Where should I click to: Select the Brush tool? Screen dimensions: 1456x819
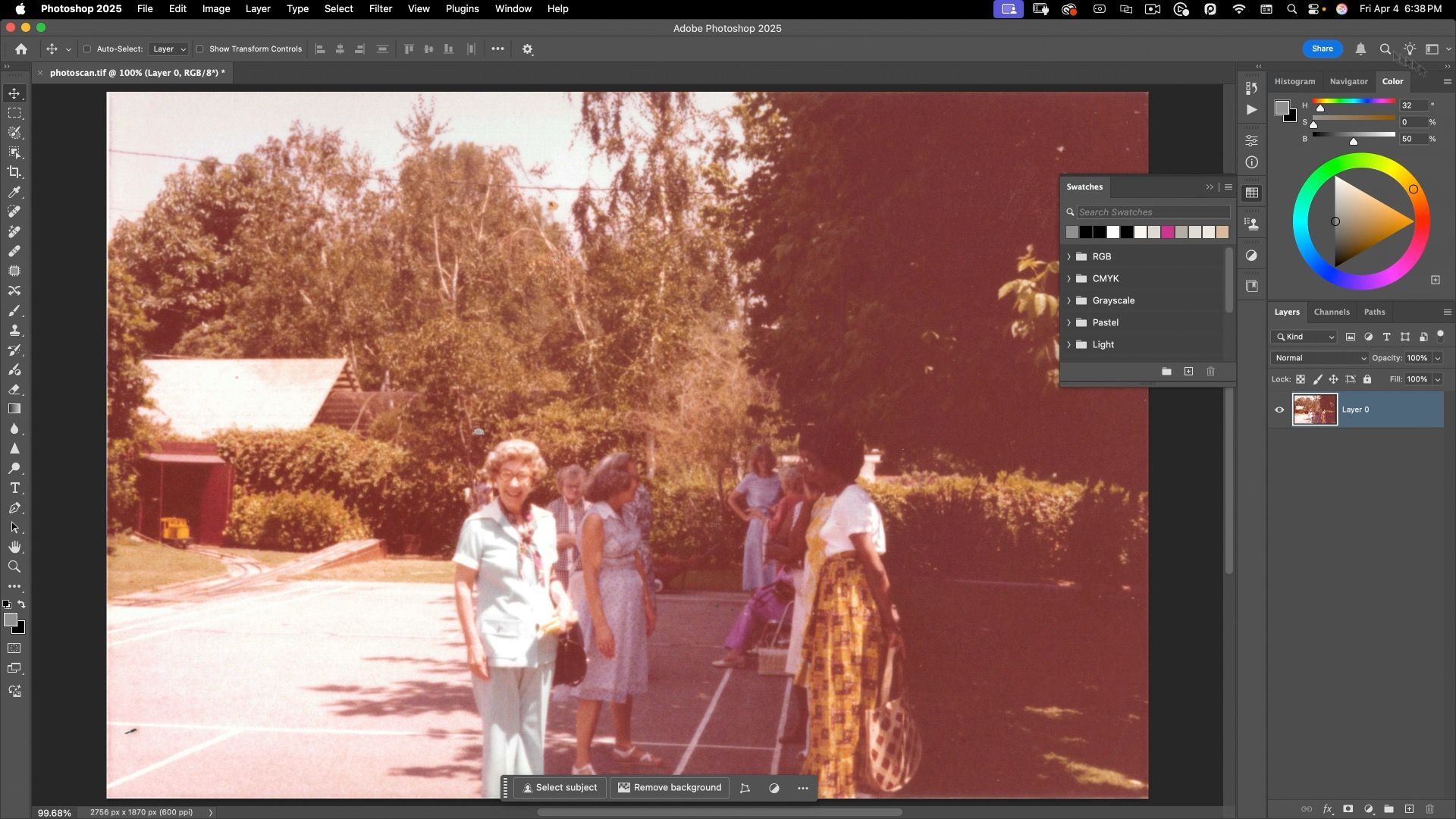(14, 311)
